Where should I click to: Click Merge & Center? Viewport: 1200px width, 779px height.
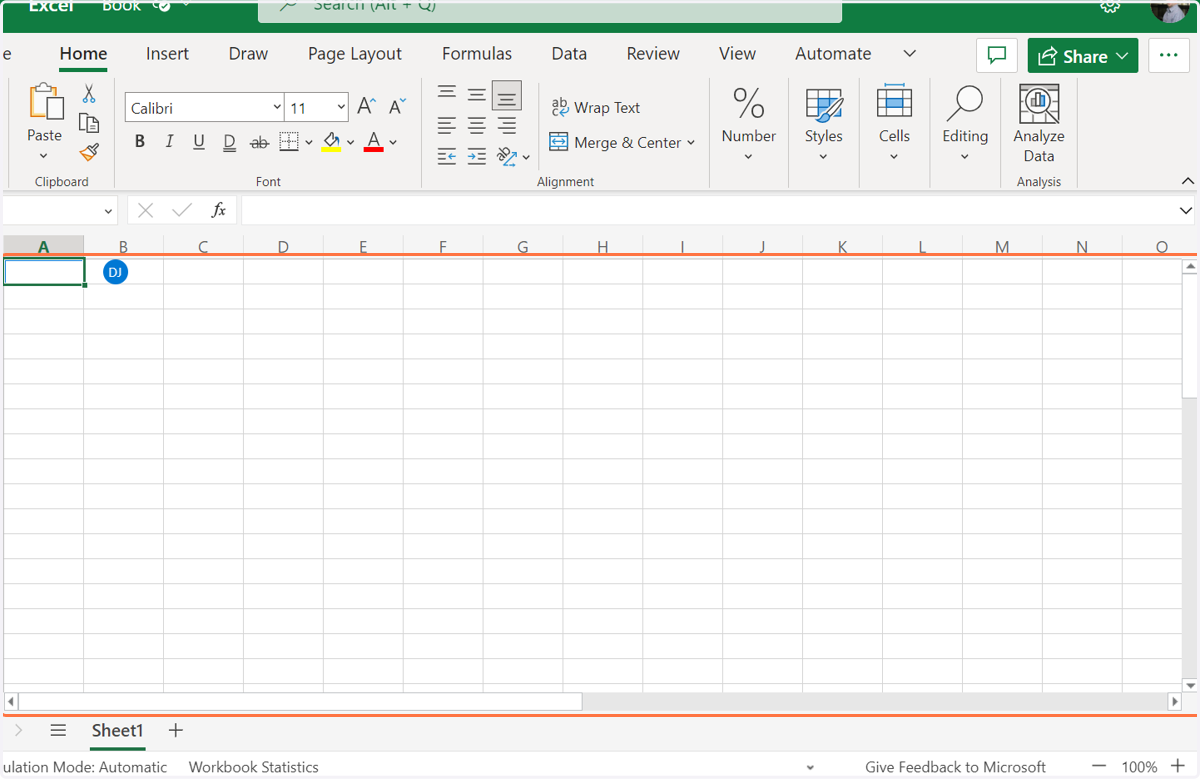point(616,143)
